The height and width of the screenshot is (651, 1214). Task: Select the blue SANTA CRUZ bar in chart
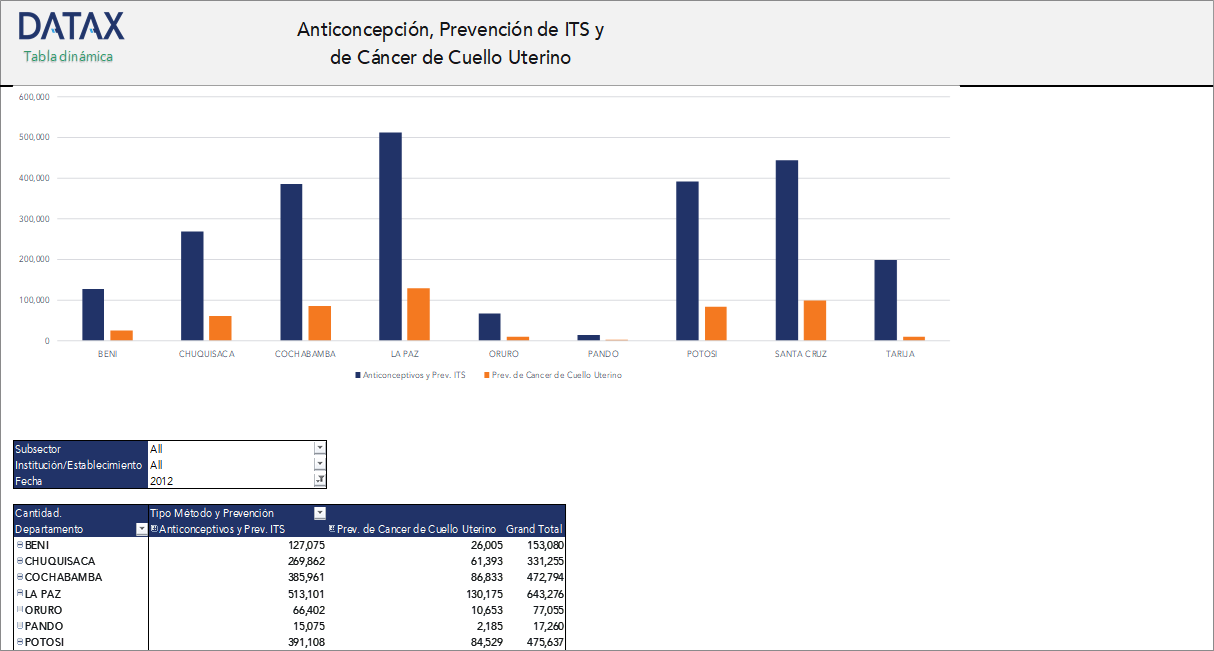click(786, 250)
